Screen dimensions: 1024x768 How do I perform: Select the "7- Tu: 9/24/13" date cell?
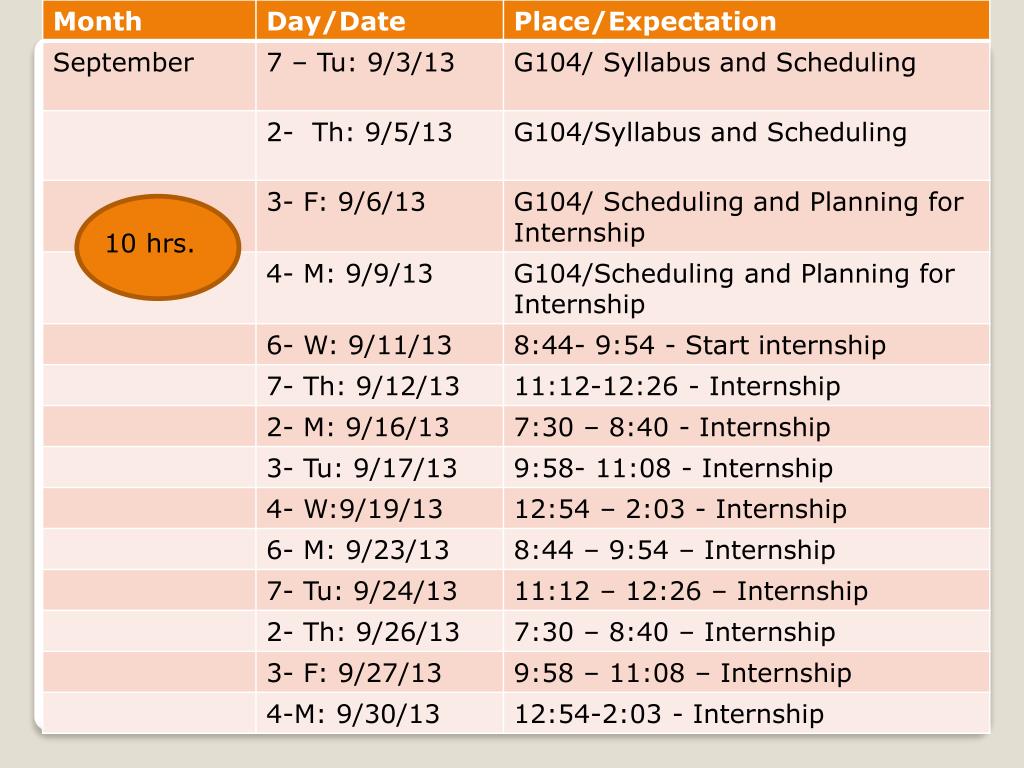[x=362, y=592]
